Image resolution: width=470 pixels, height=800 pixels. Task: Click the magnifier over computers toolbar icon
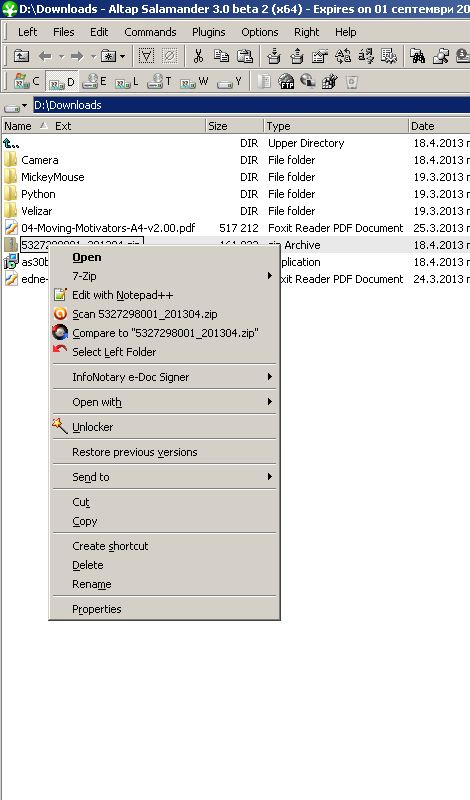click(x=440, y=56)
